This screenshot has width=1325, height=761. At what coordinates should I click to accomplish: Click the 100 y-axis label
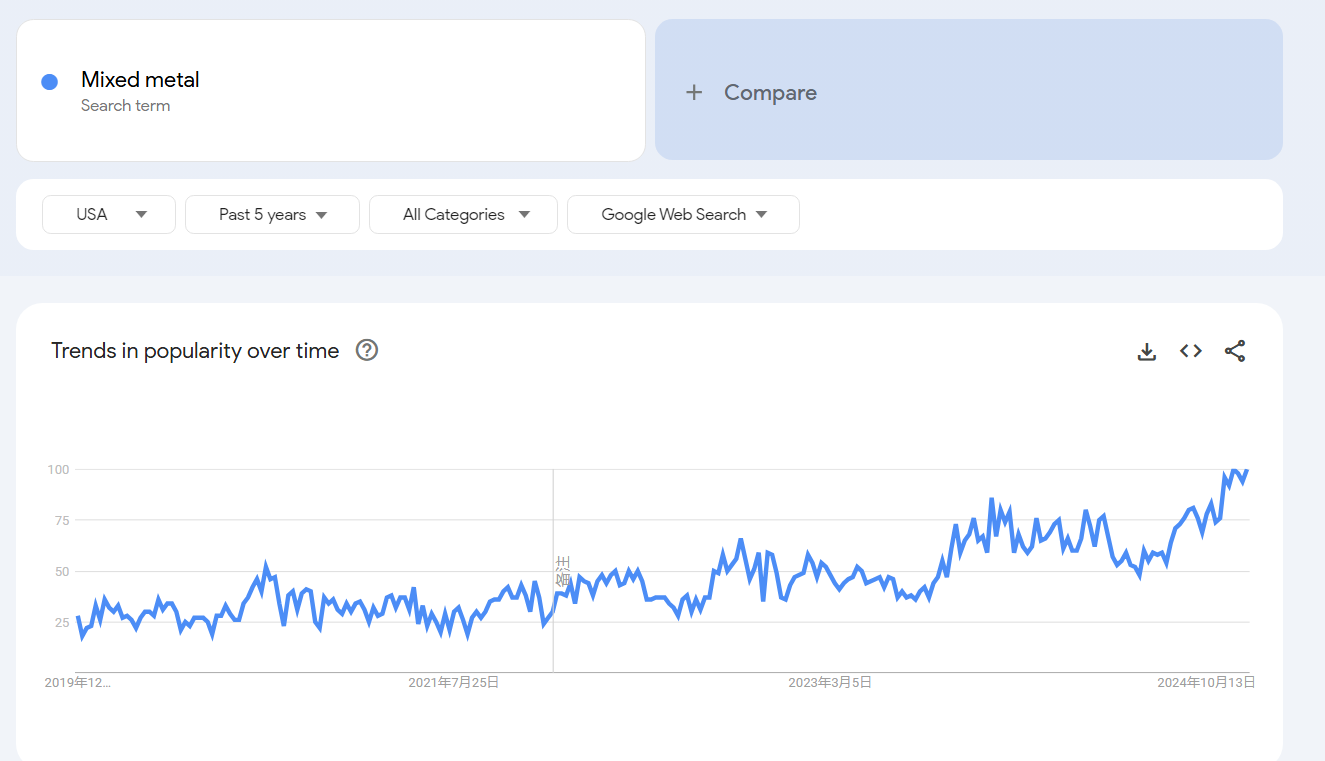(x=57, y=469)
